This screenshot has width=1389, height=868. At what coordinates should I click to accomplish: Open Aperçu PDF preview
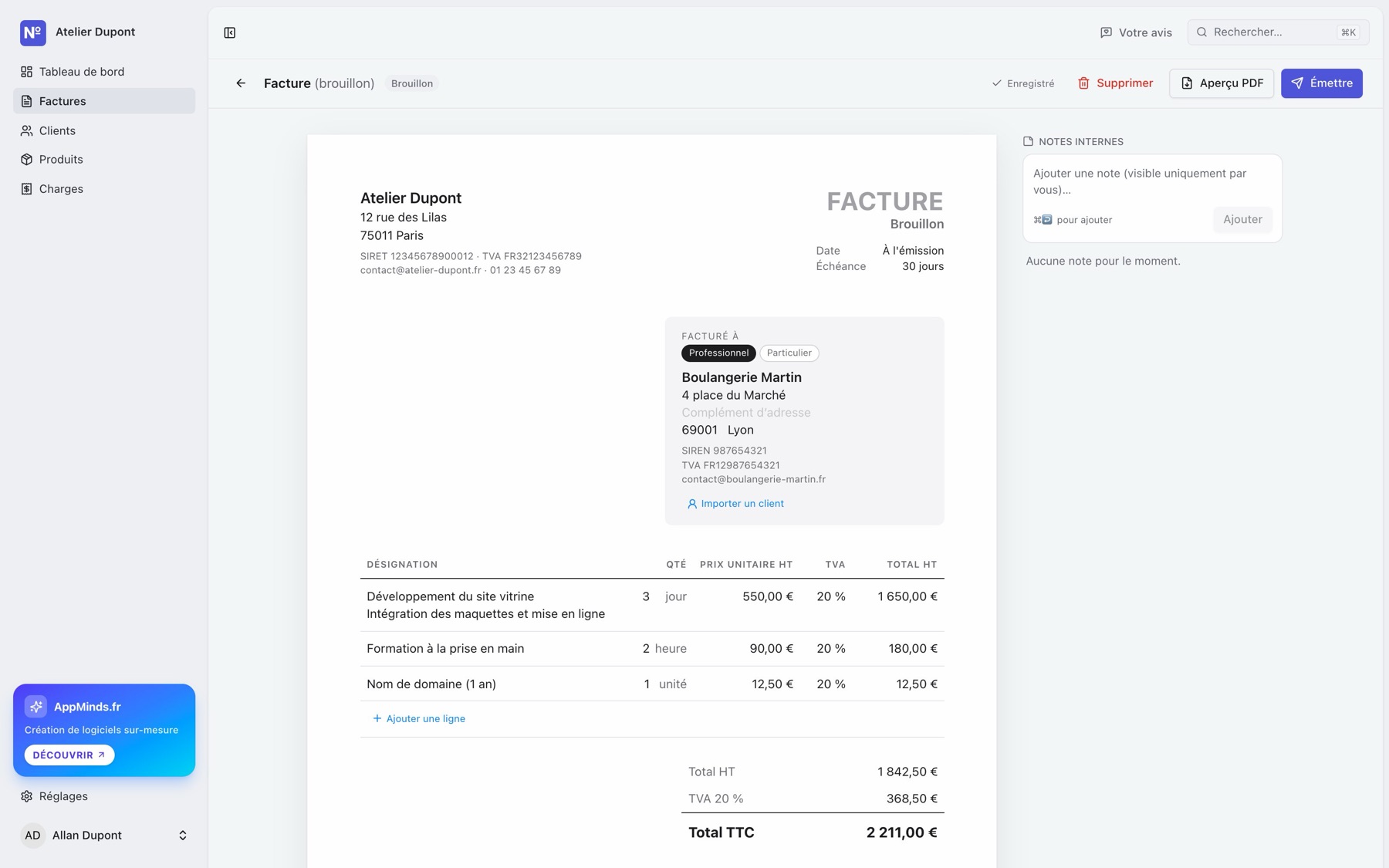[1222, 83]
